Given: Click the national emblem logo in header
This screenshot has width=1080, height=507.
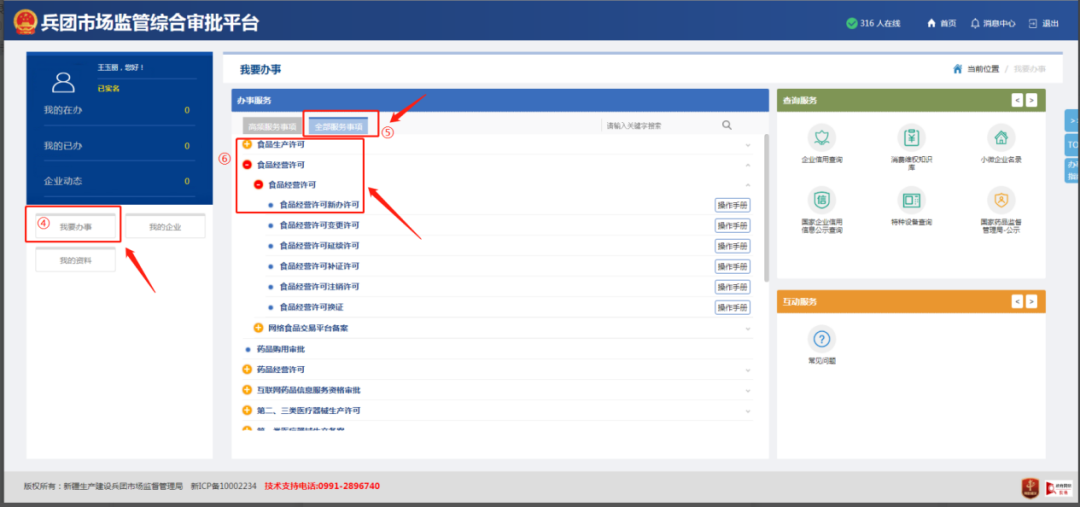Looking at the screenshot, I should click(25, 22).
